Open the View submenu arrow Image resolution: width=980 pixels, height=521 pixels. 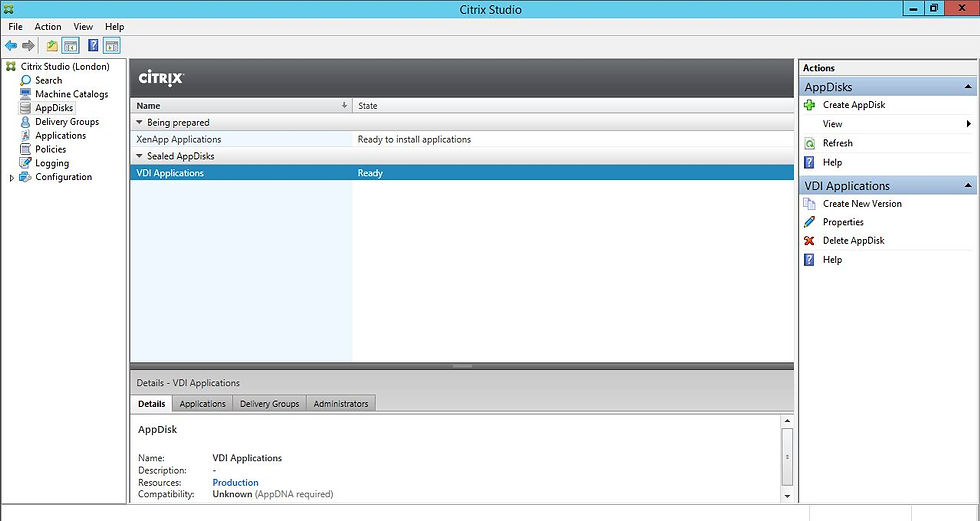[969, 124]
